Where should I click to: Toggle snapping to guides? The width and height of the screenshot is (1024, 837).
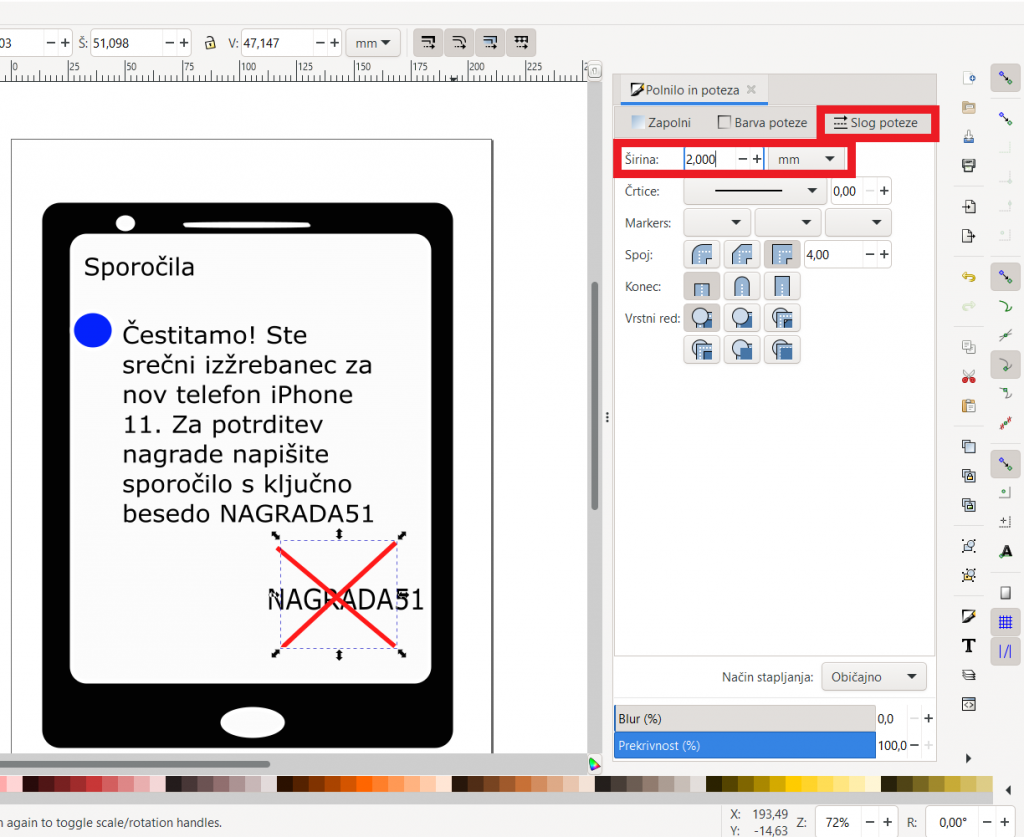coord(1005,652)
